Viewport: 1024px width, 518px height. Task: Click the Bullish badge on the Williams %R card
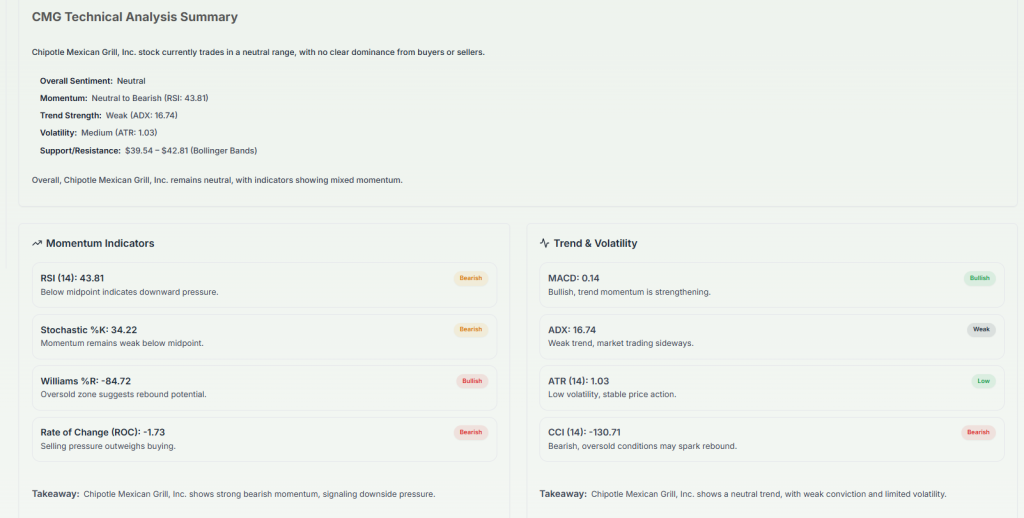(471, 381)
